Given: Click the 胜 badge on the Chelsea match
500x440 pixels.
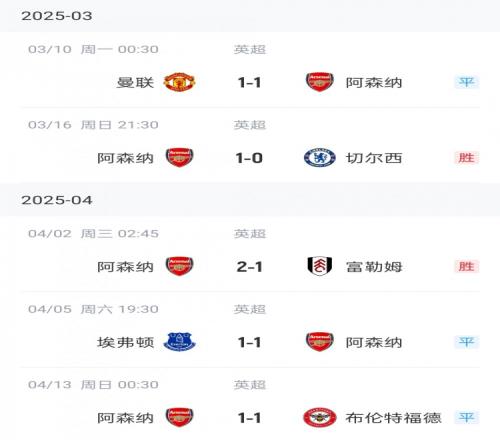Looking at the screenshot, I should coord(466,157).
